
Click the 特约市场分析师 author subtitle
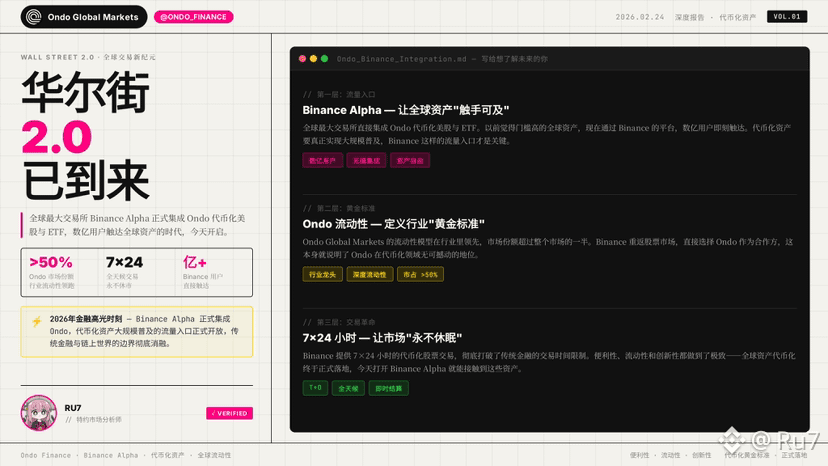point(93,420)
